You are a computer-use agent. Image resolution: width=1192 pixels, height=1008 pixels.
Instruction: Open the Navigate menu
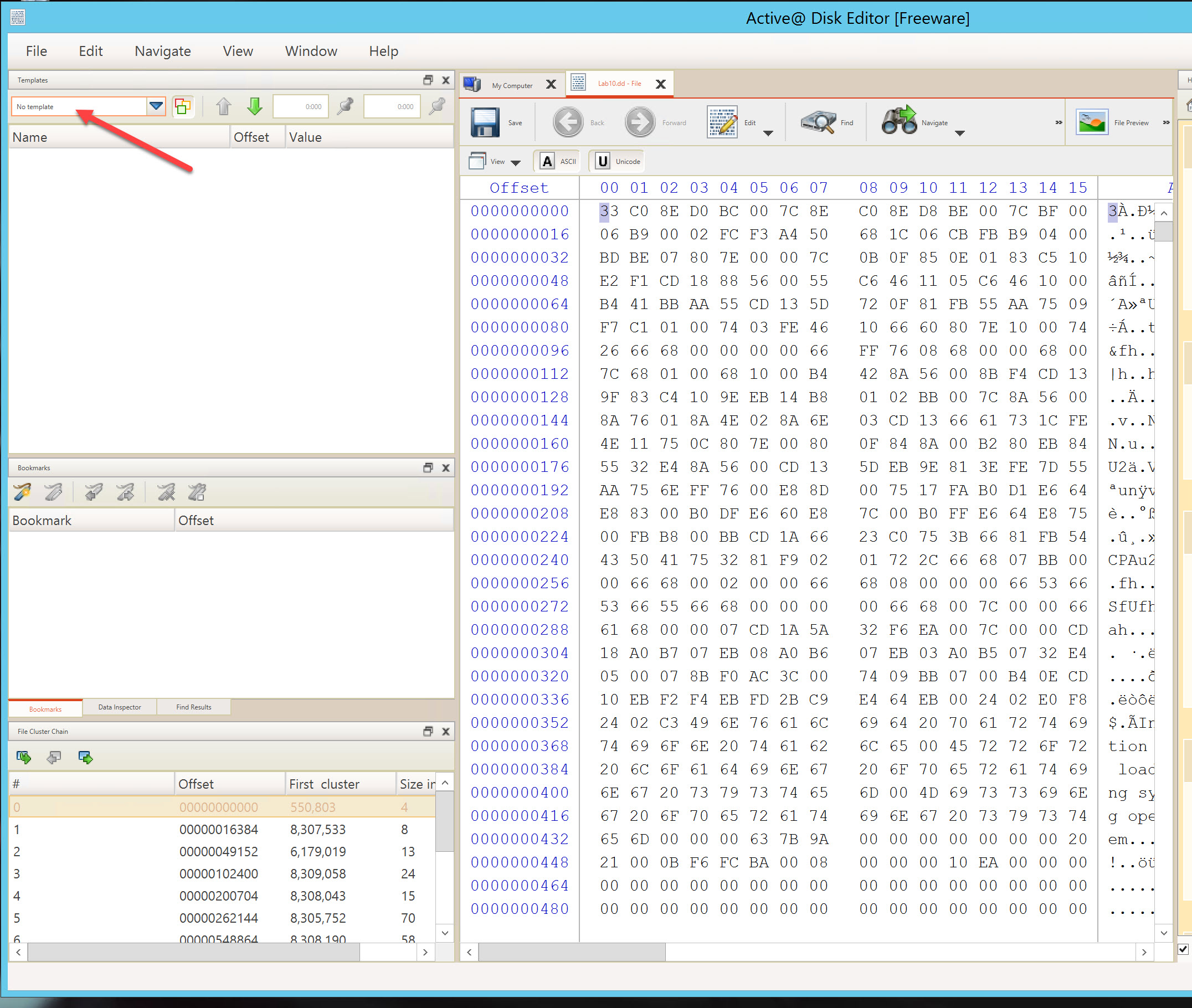point(163,52)
